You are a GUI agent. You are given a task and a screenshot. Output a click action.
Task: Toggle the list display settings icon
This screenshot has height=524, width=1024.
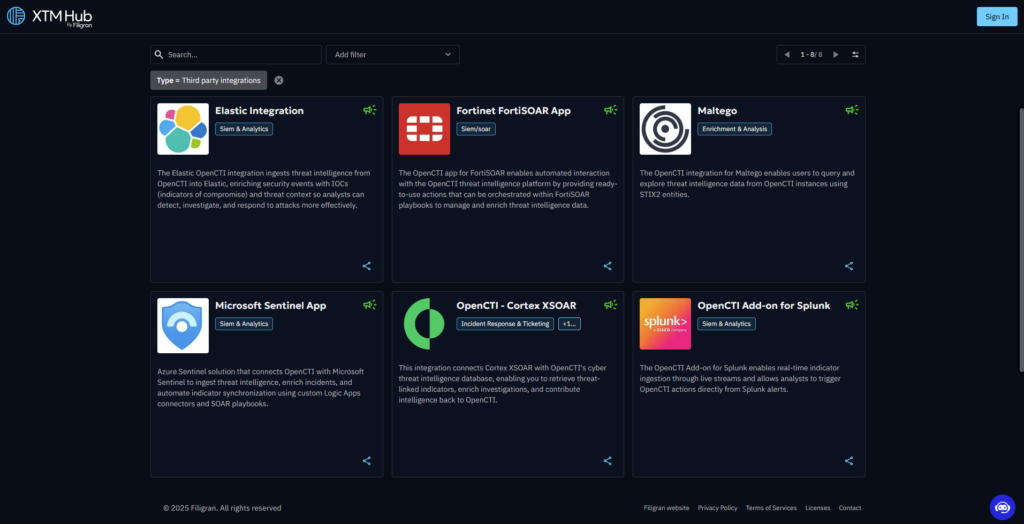click(x=855, y=54)
